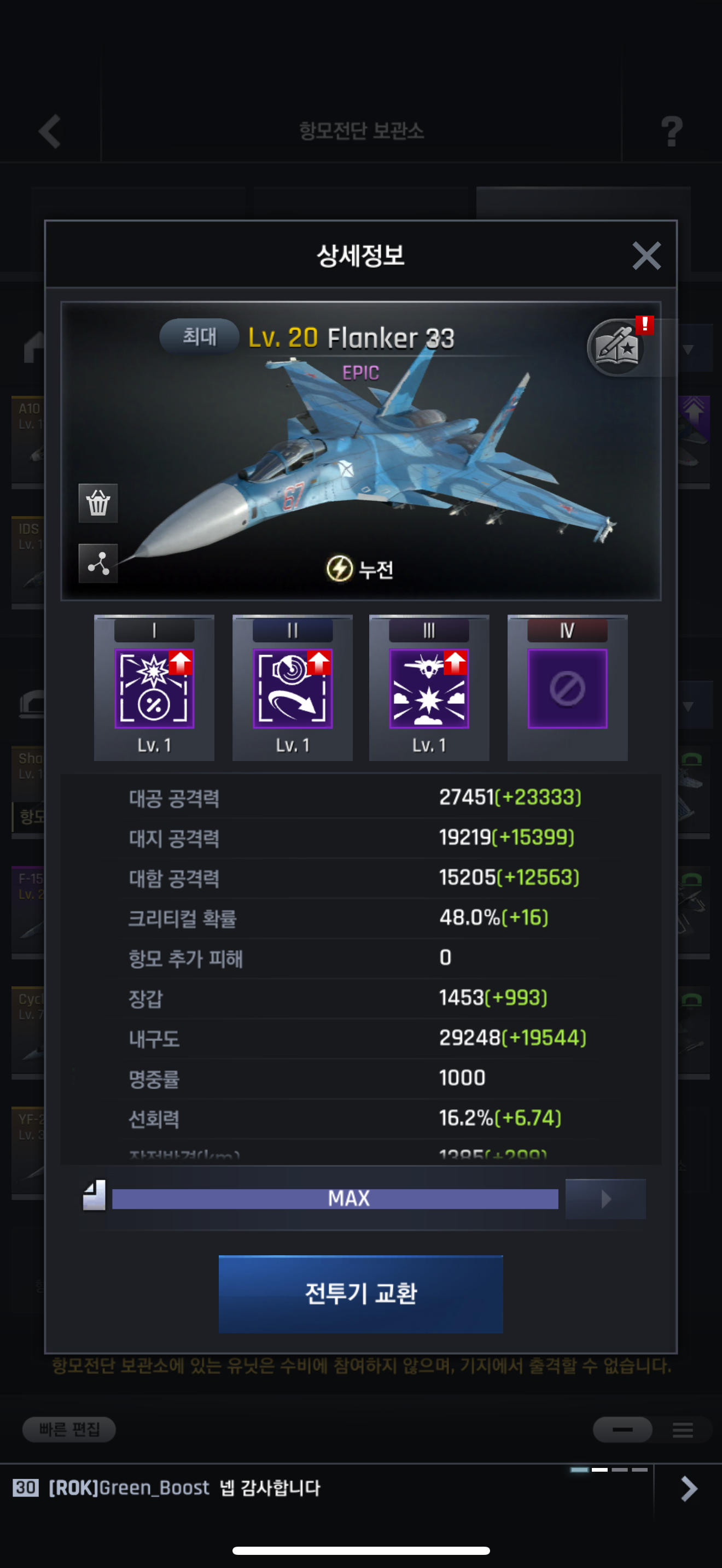Screen dimensions: 722x1568
Task: Select skill slot I upgrade icon
Action: pyautogui.click(x=154, y=688)
